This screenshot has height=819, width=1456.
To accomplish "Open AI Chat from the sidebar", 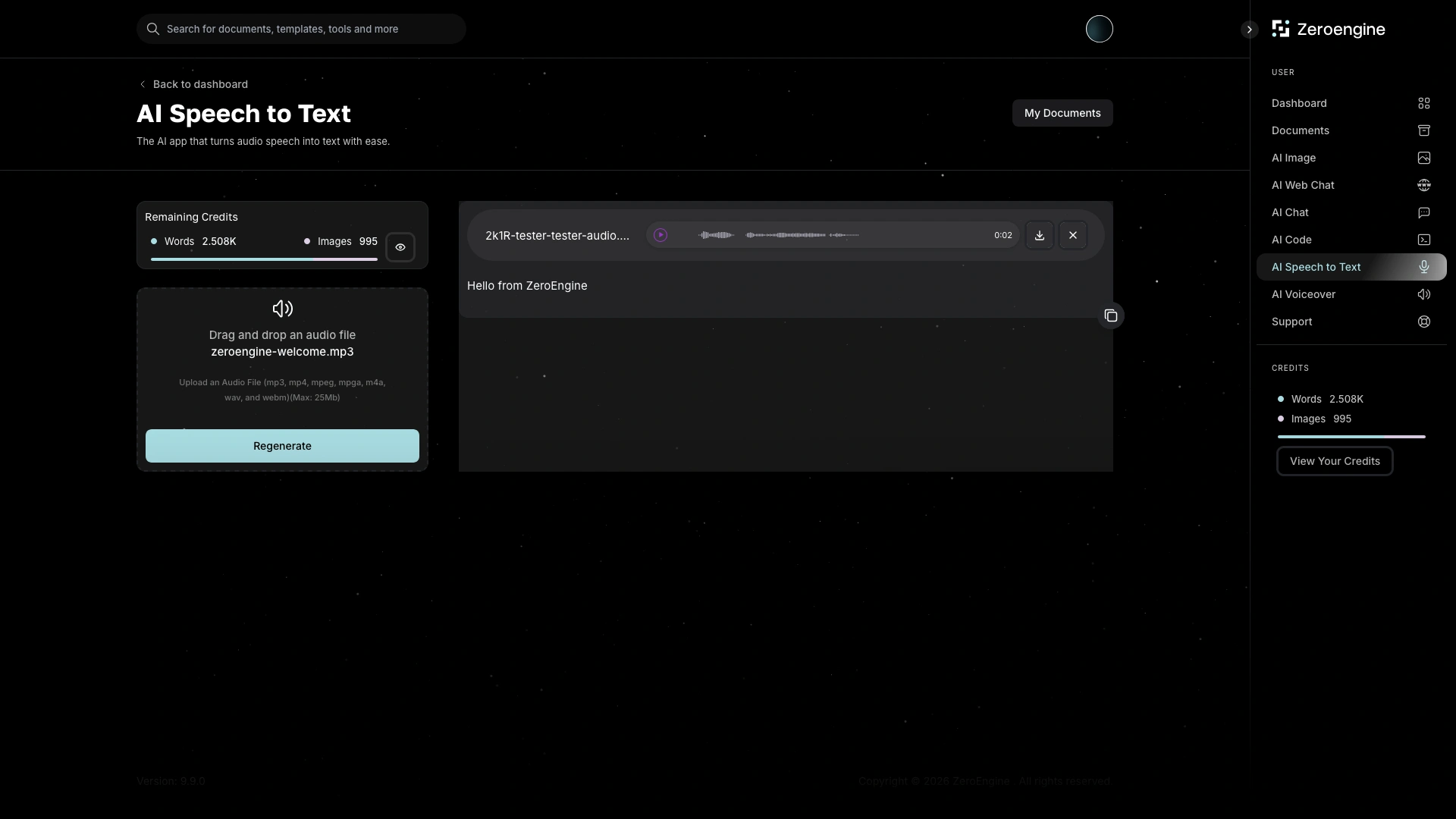I will click(1290, 212).
